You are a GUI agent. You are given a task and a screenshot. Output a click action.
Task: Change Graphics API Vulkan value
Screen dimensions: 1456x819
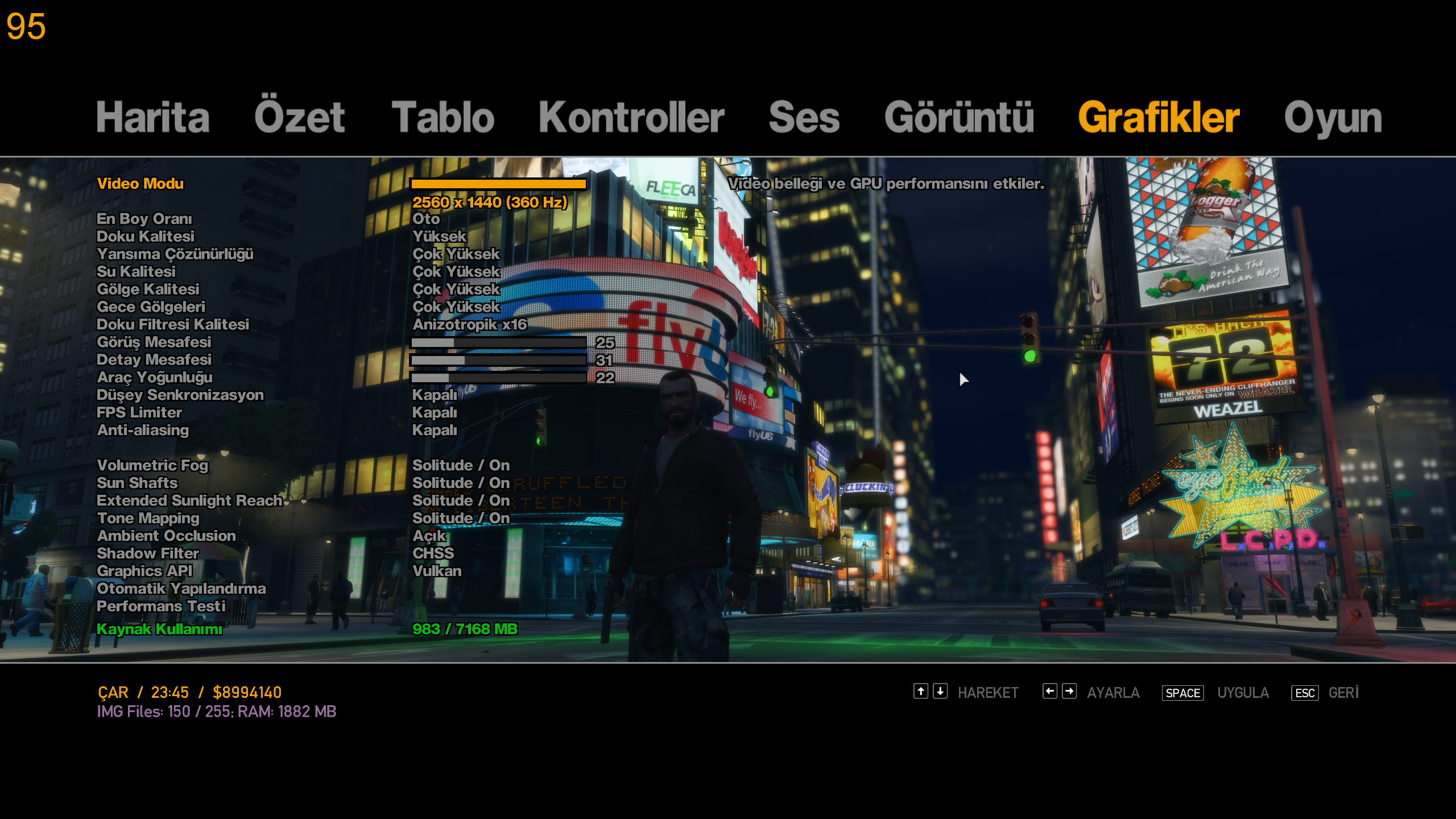(x=437, y=571)
